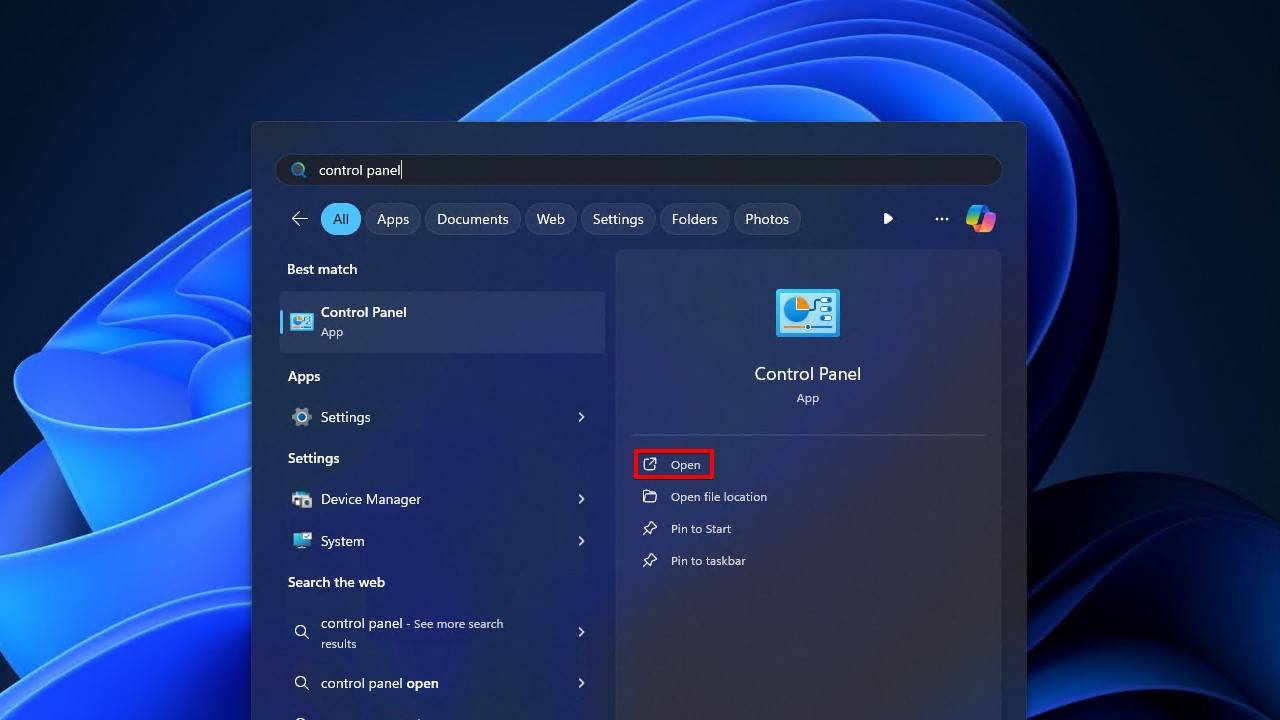Click the System monitor icon

point(301,541)
